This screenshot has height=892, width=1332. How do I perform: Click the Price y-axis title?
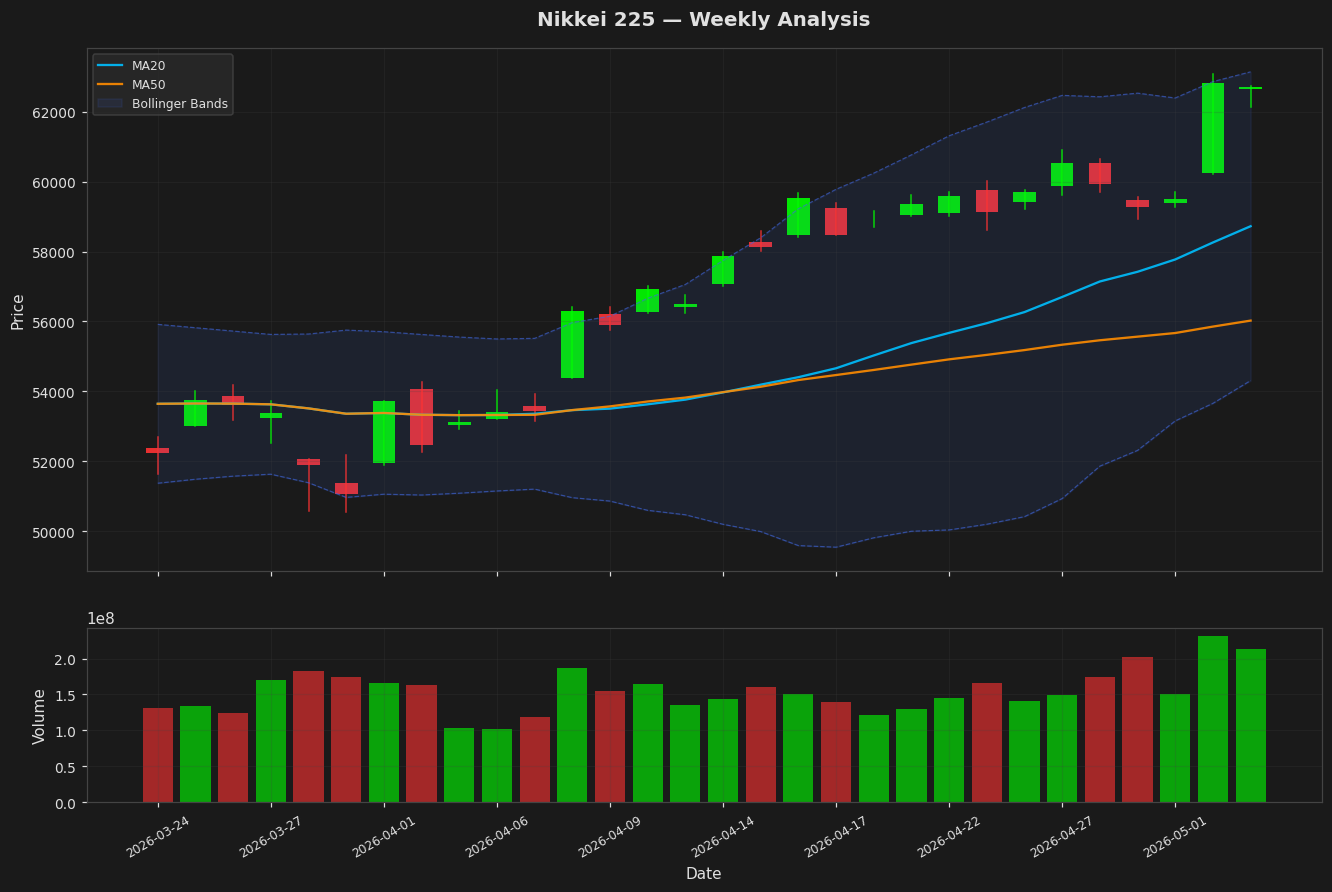coord(18,311)
